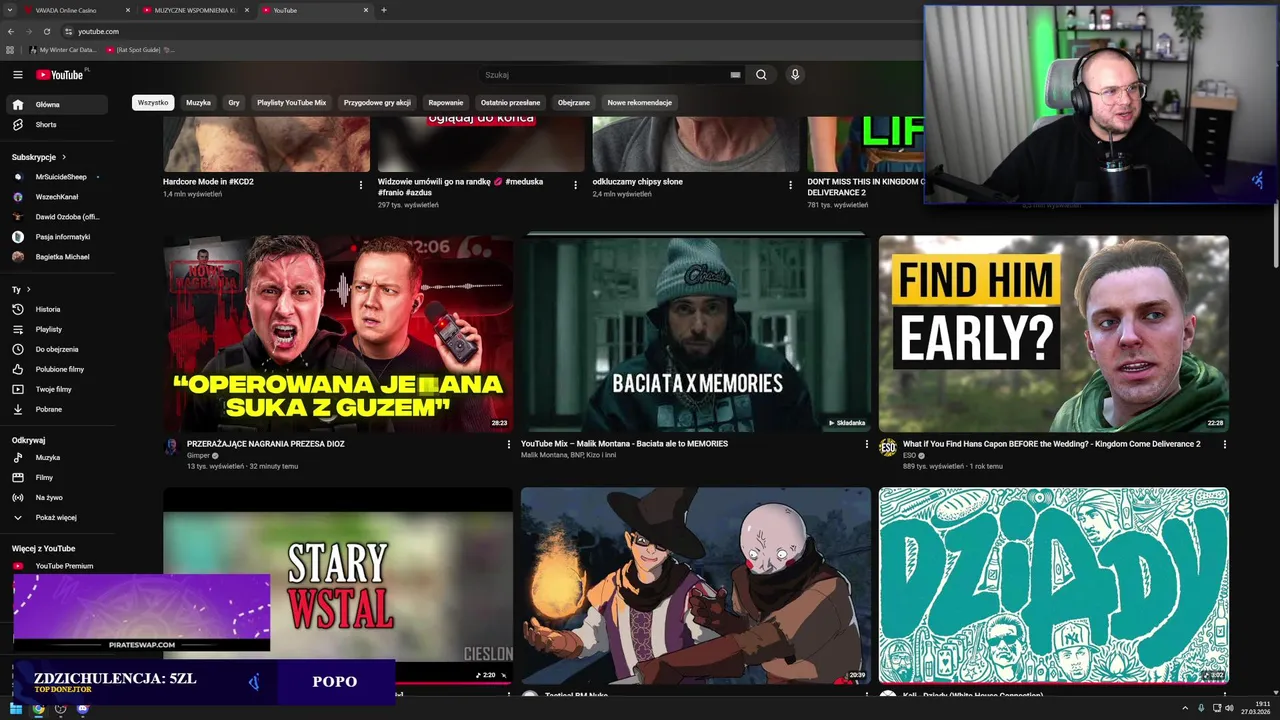Open options for odkluczamy chipsy słone

790,185
